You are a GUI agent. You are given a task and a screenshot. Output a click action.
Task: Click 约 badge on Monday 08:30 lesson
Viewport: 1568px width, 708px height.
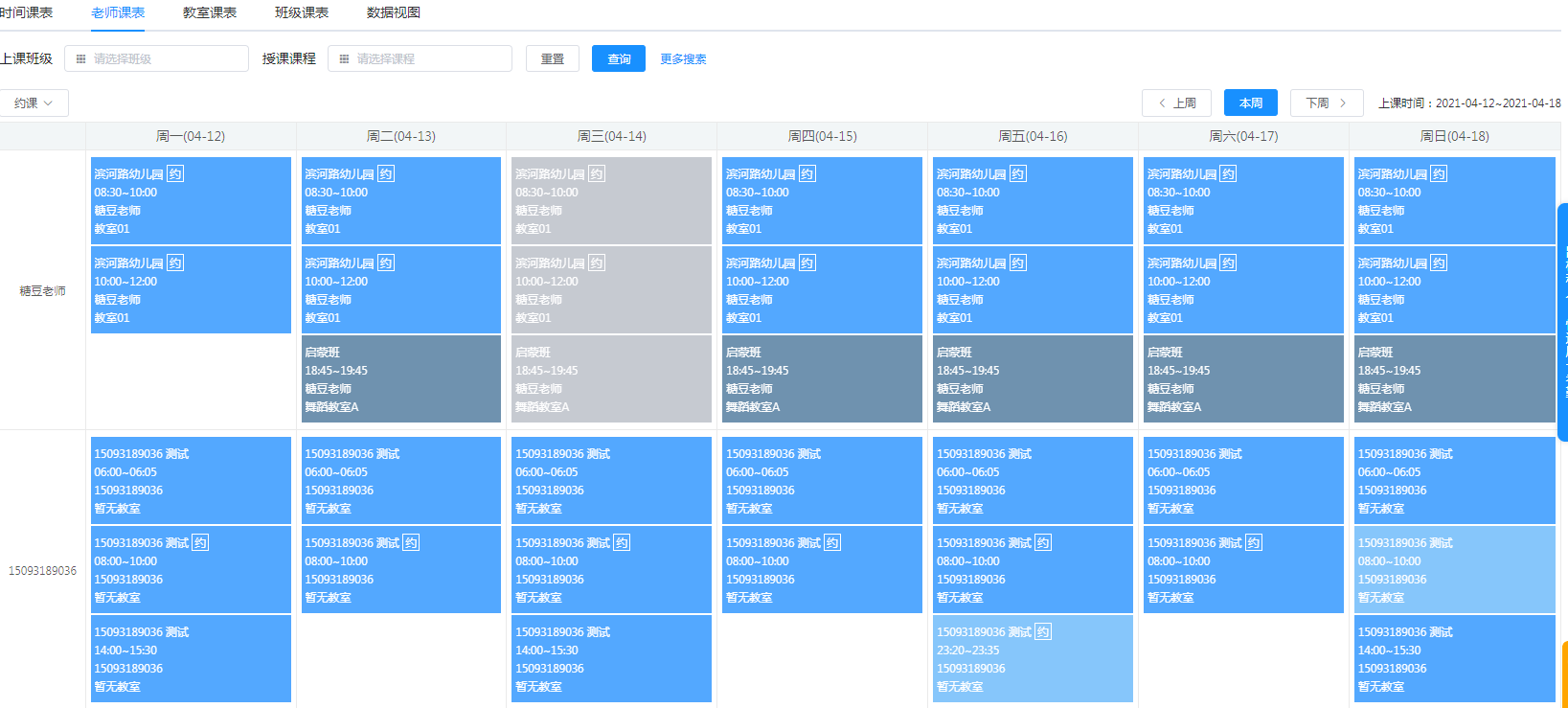coord(175,173)
